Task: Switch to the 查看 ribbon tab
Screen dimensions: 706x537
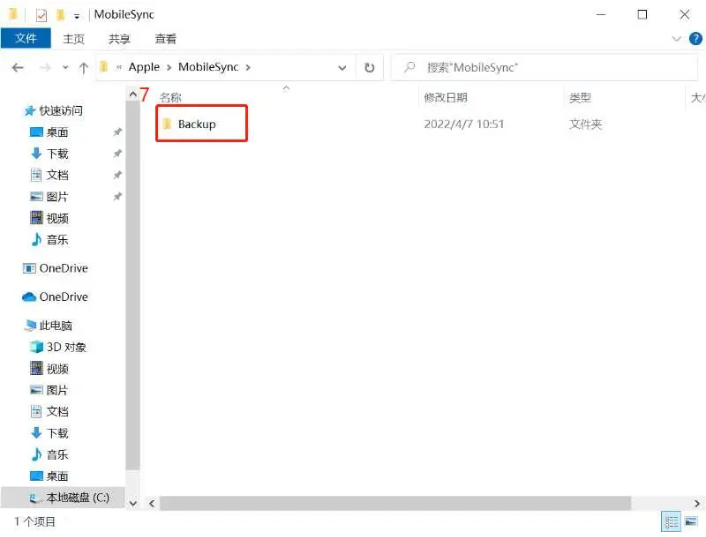Action: [165, 39]
